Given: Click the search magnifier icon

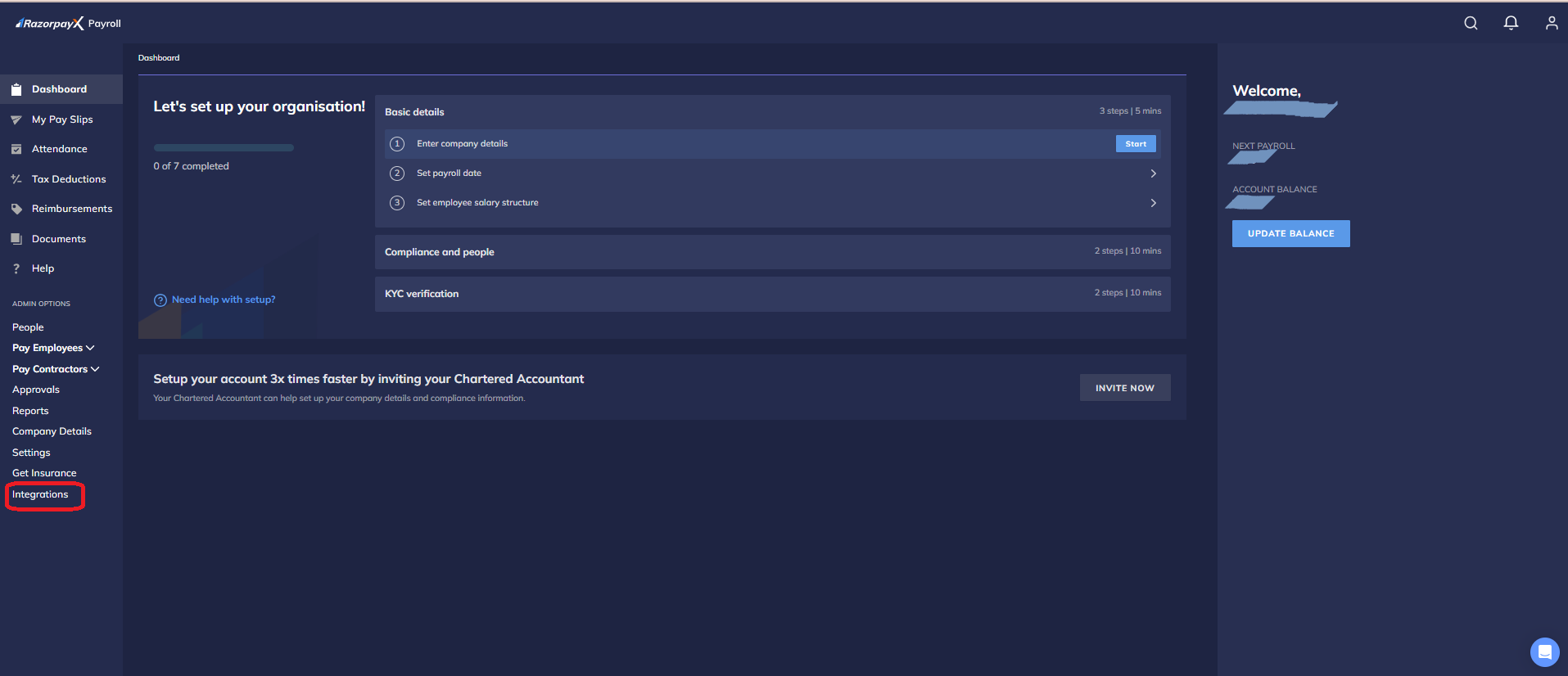Looking at the screenshot, I should point(1471,23).
